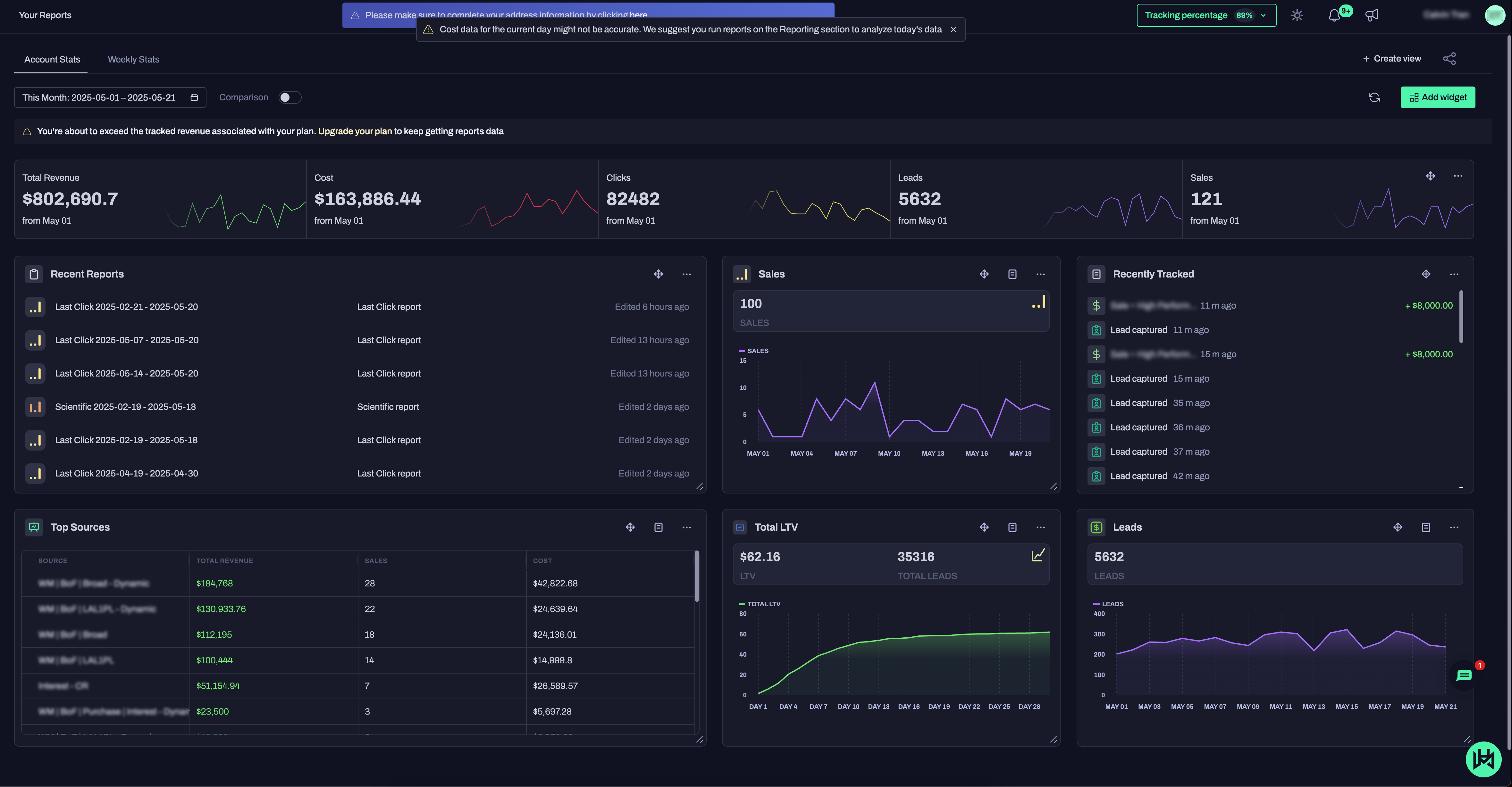Image resolution: width=1512 pixels, height=787 pixels.
Task: Open the Top Sources three-dot menu
Action: 687,527
